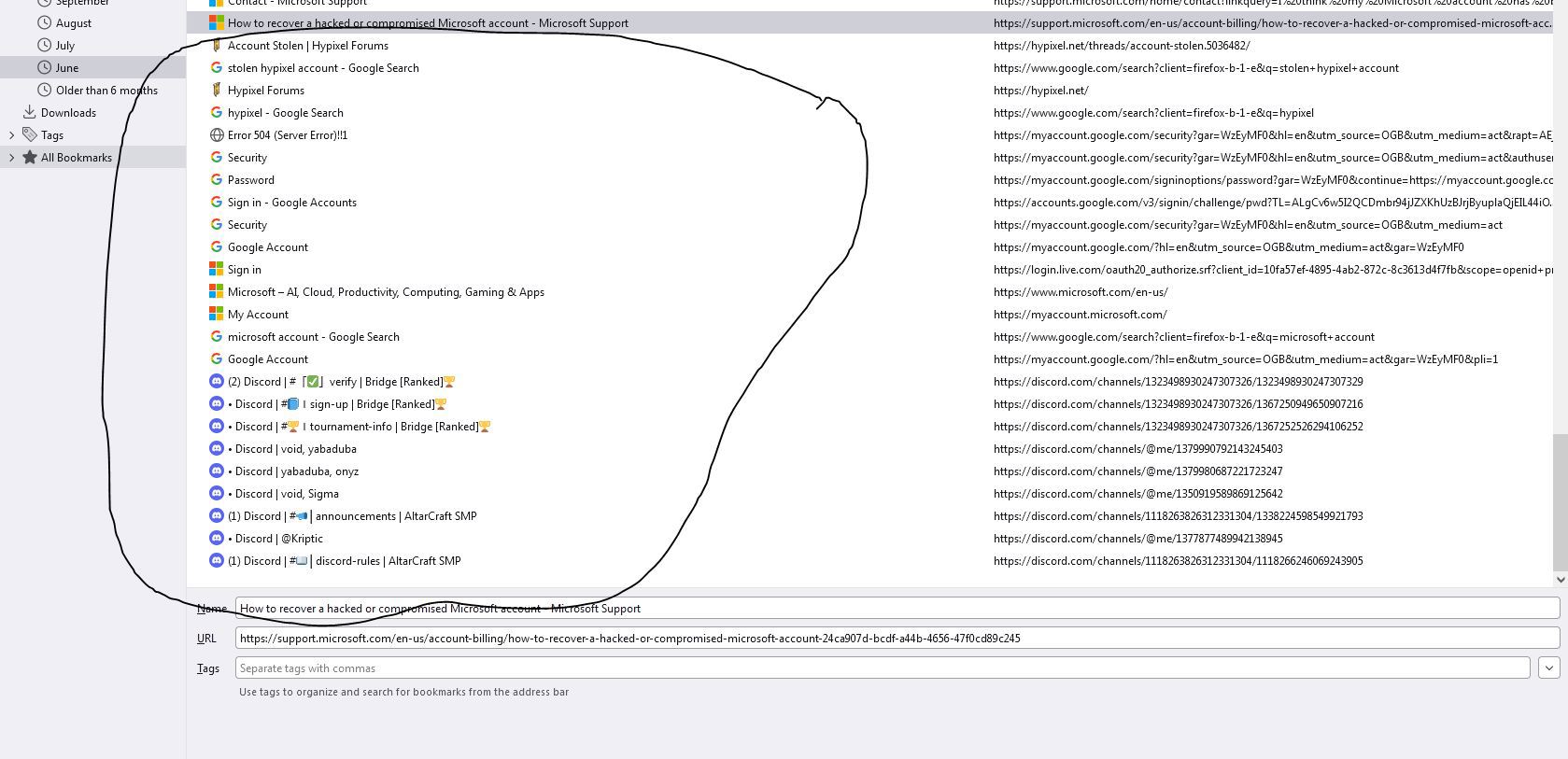
Task: Click the https://www.microsoft.com/en-us/ URL cell
Action: (1081, 291)
